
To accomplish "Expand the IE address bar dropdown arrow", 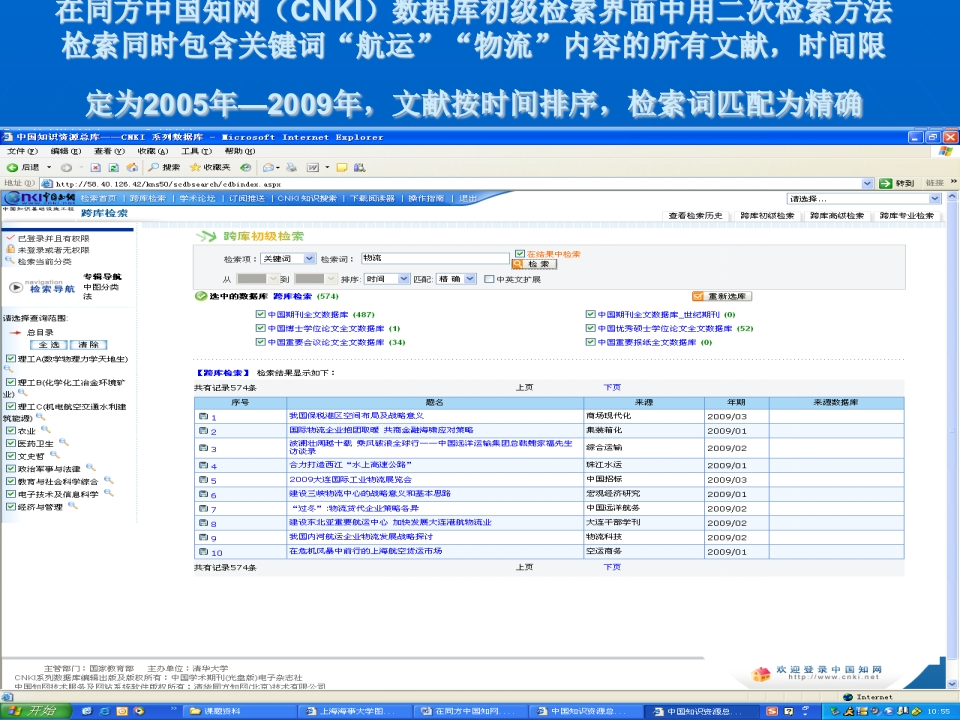I will [x=868, y=183].
